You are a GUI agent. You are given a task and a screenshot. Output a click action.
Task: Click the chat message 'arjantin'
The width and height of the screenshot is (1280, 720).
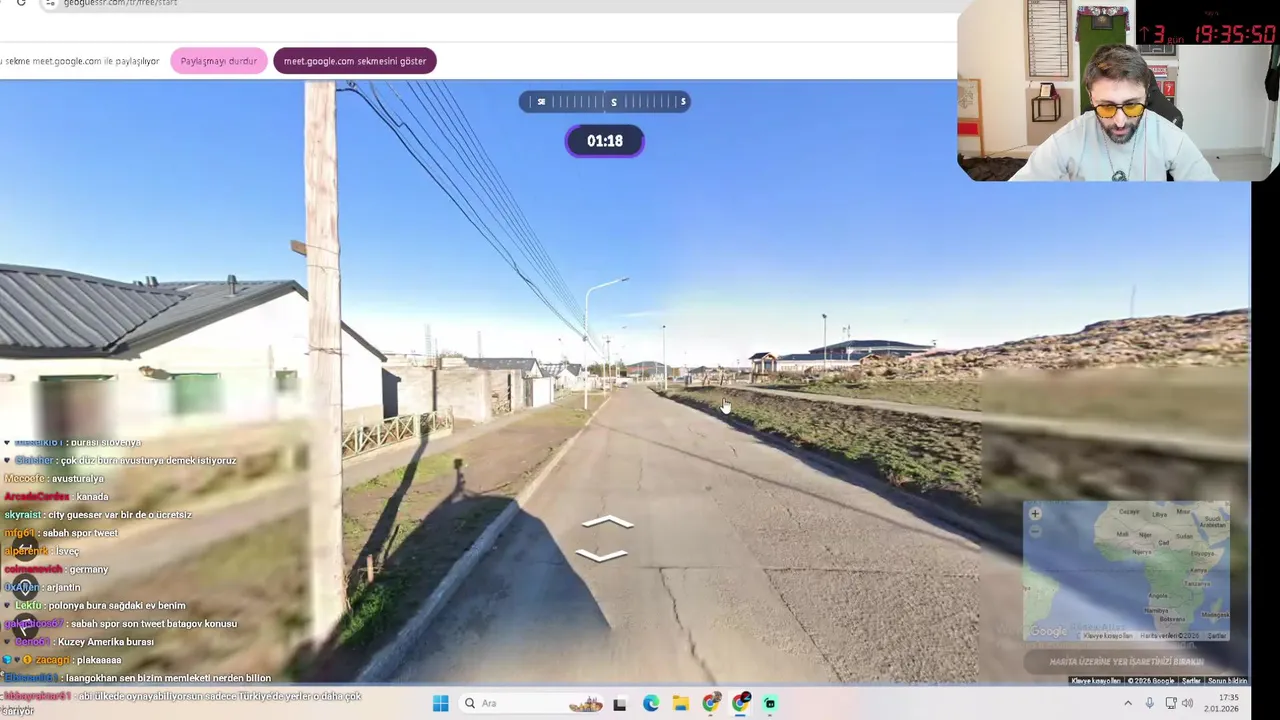(x=62, y=587)
